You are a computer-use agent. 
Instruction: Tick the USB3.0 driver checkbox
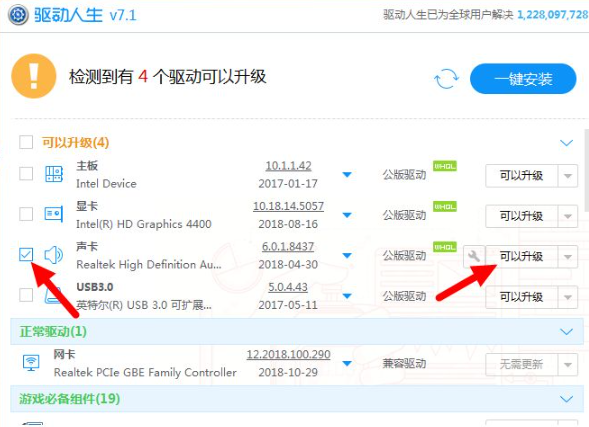26,295
